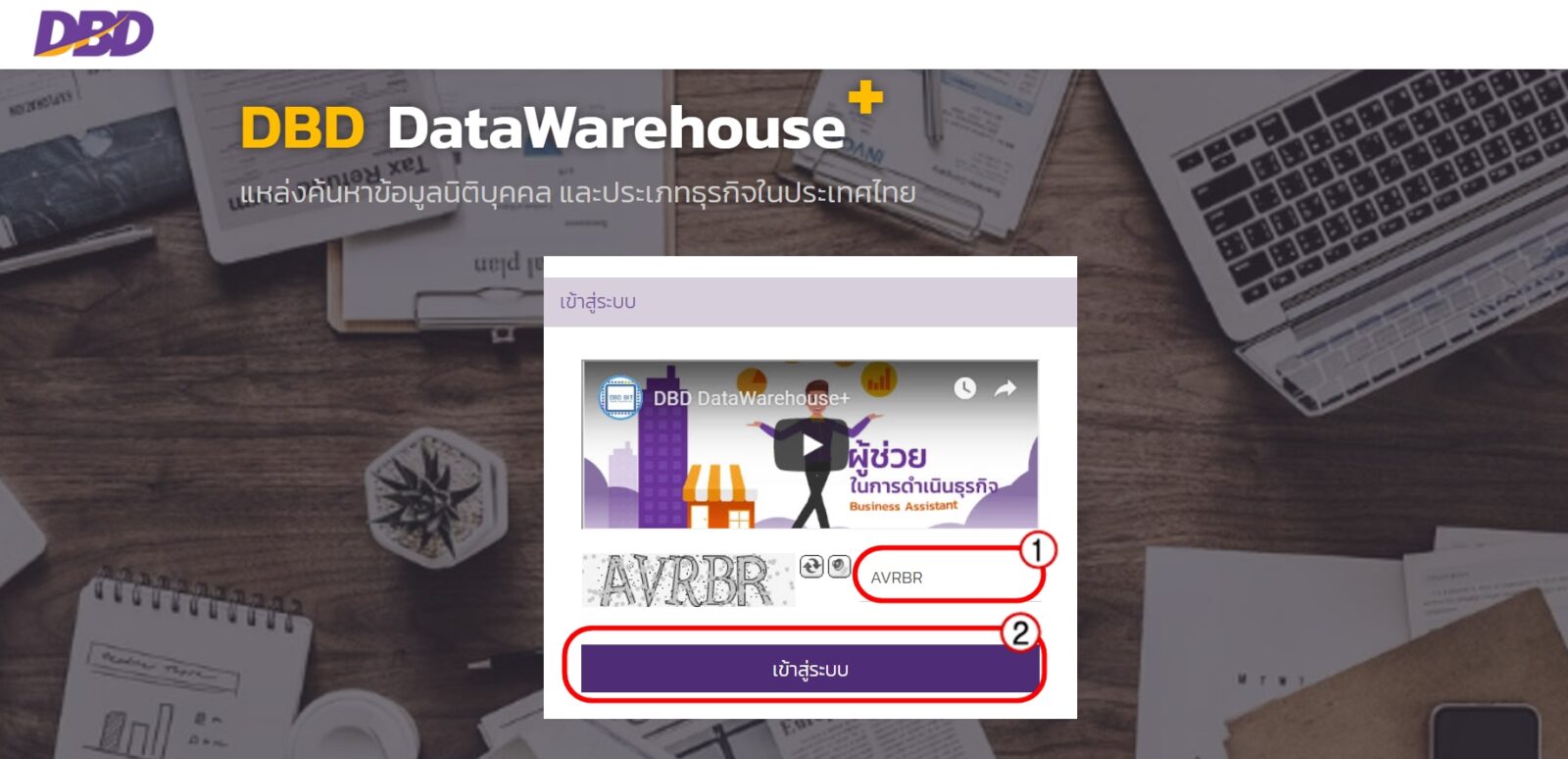Open the DBD DataWarehouse+ video title link
The width and height of the screenshot is (1568, 759).
tap(752, 398)
